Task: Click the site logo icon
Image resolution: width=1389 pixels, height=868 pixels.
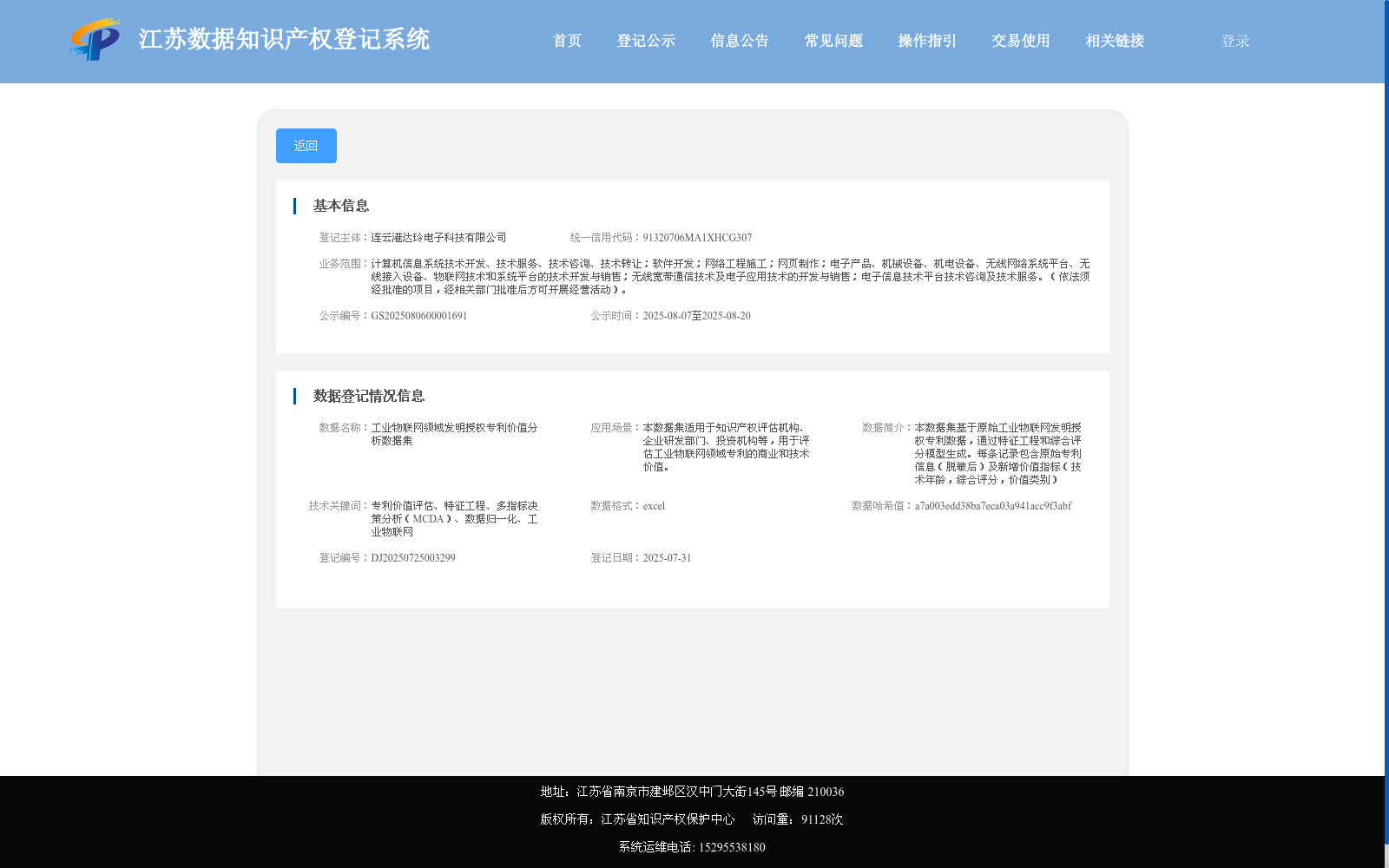Action: tap(95, 39)
